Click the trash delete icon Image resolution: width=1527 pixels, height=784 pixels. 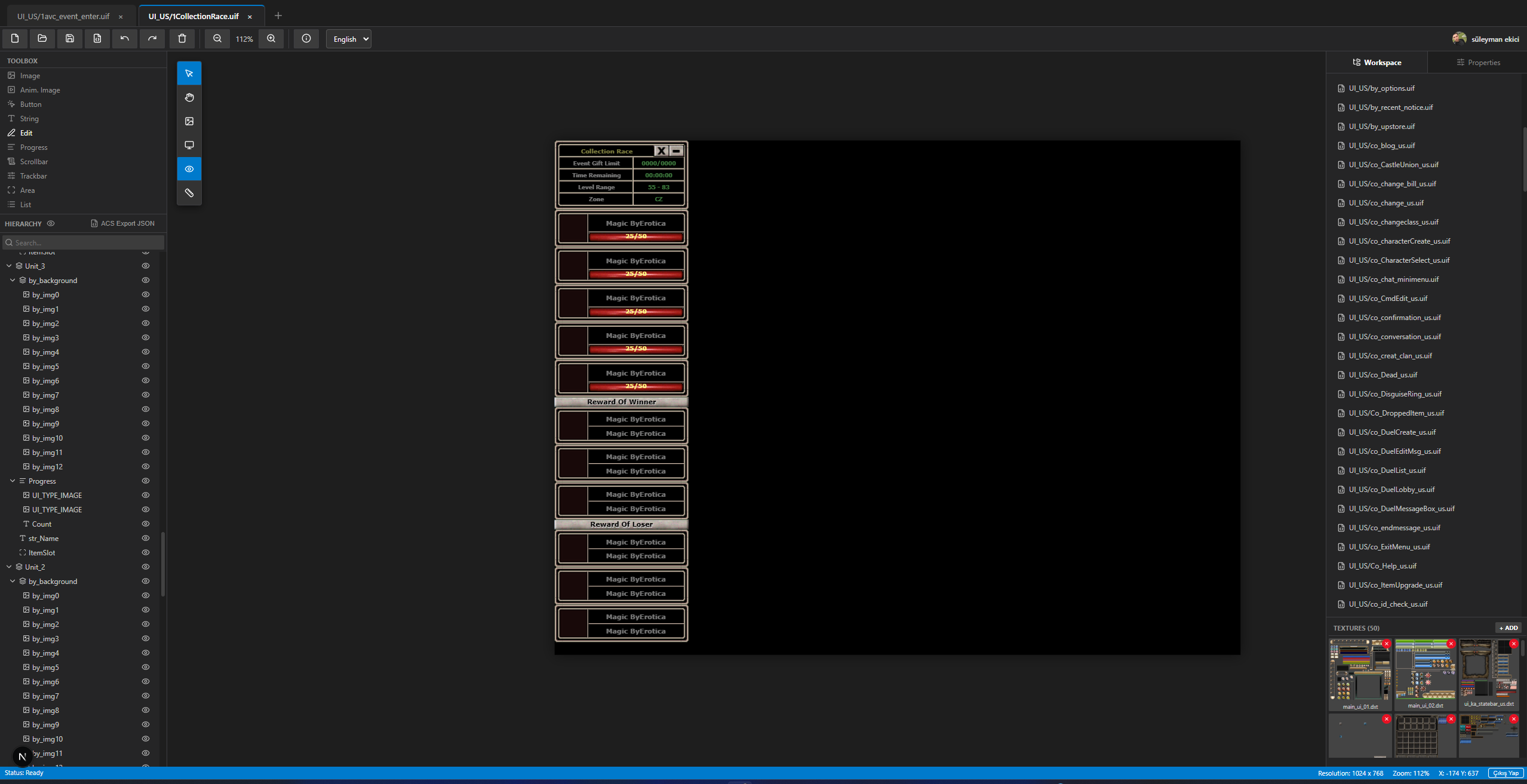(182, 39)
